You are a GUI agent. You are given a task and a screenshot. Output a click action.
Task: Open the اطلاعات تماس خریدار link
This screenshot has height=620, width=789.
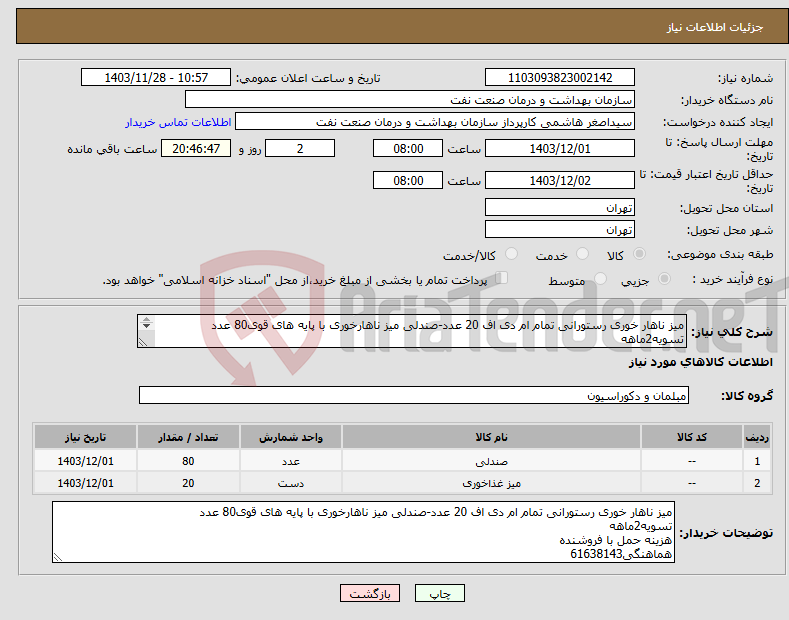click(x=178, y=122)
